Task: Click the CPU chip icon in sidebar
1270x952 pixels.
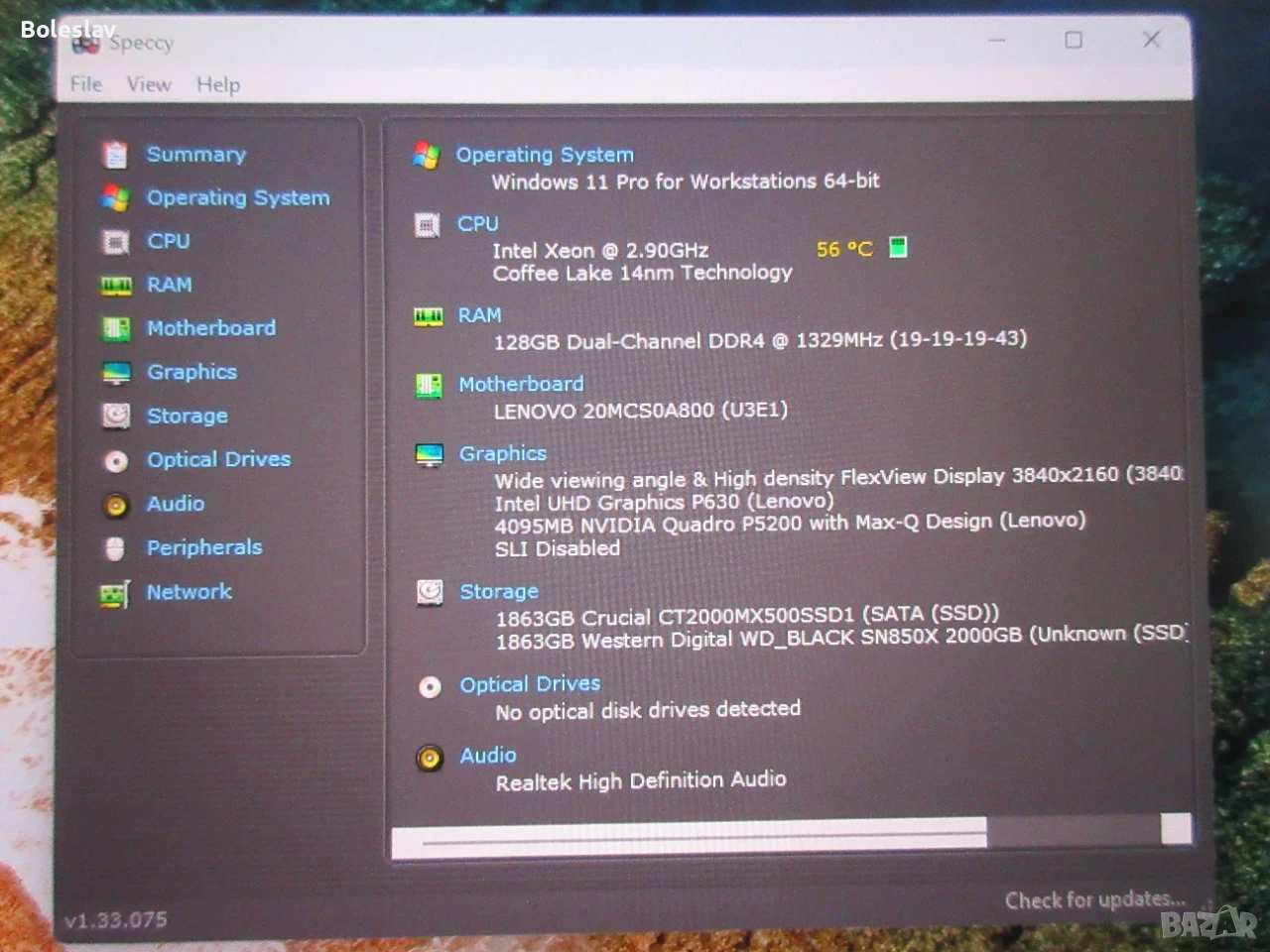Action: point(116,242)
